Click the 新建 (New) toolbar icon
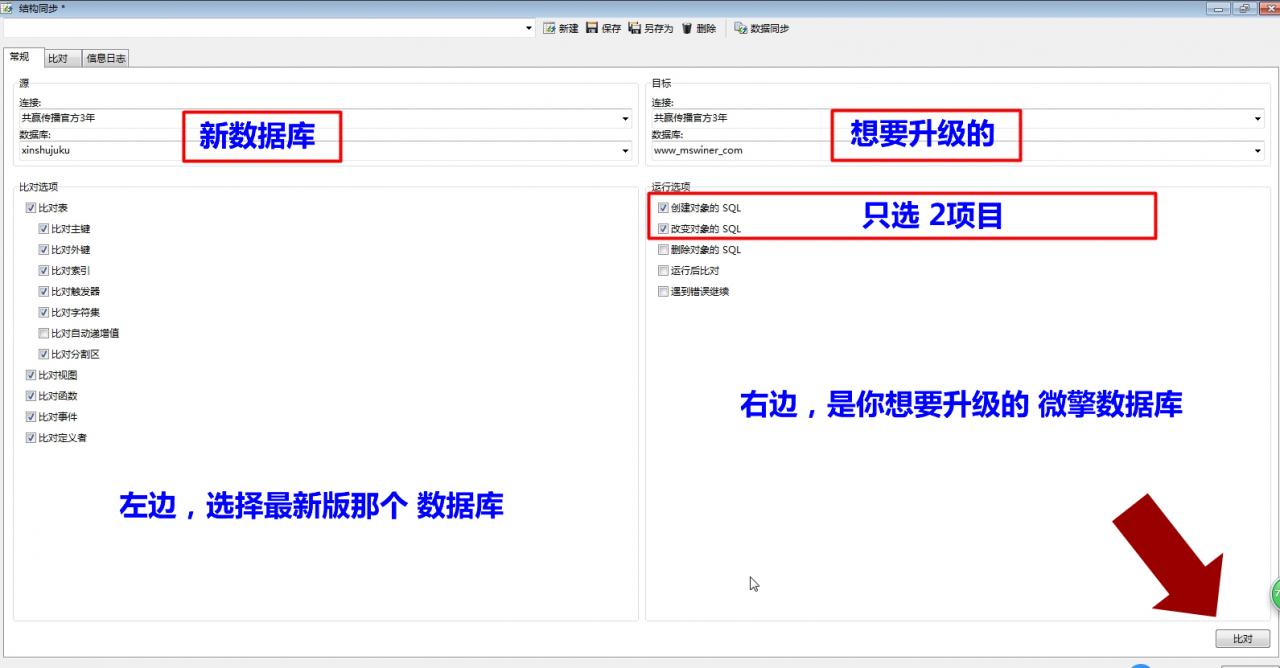 550,28
